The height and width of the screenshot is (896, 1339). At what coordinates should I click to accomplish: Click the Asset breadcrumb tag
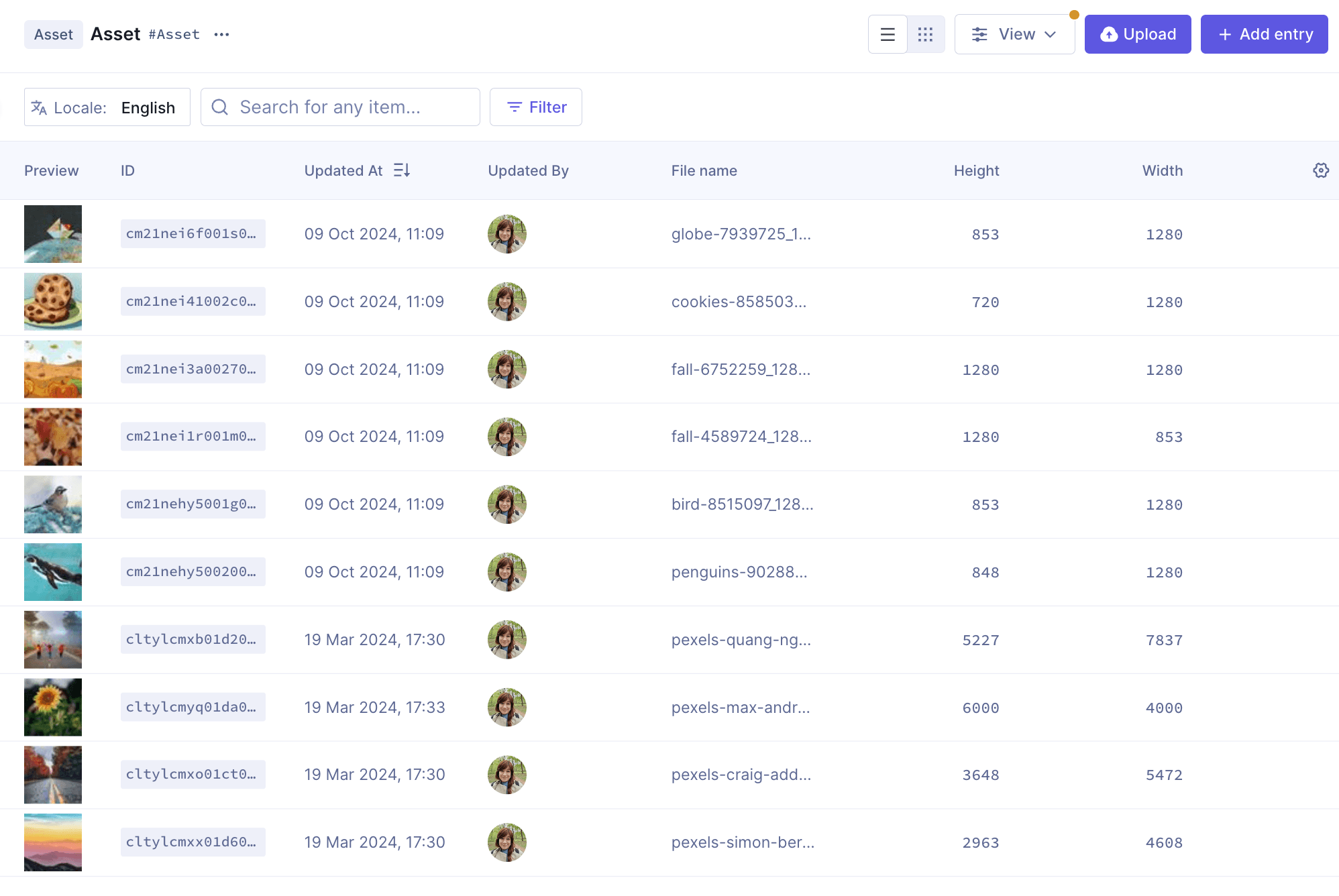coord(54,34)
